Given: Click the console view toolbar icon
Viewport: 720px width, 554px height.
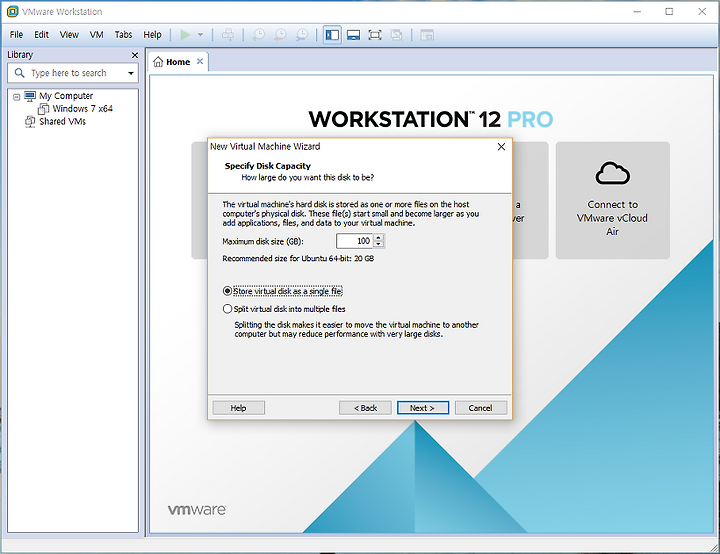Looking at the screenshot, I should [x=427, y=35].
